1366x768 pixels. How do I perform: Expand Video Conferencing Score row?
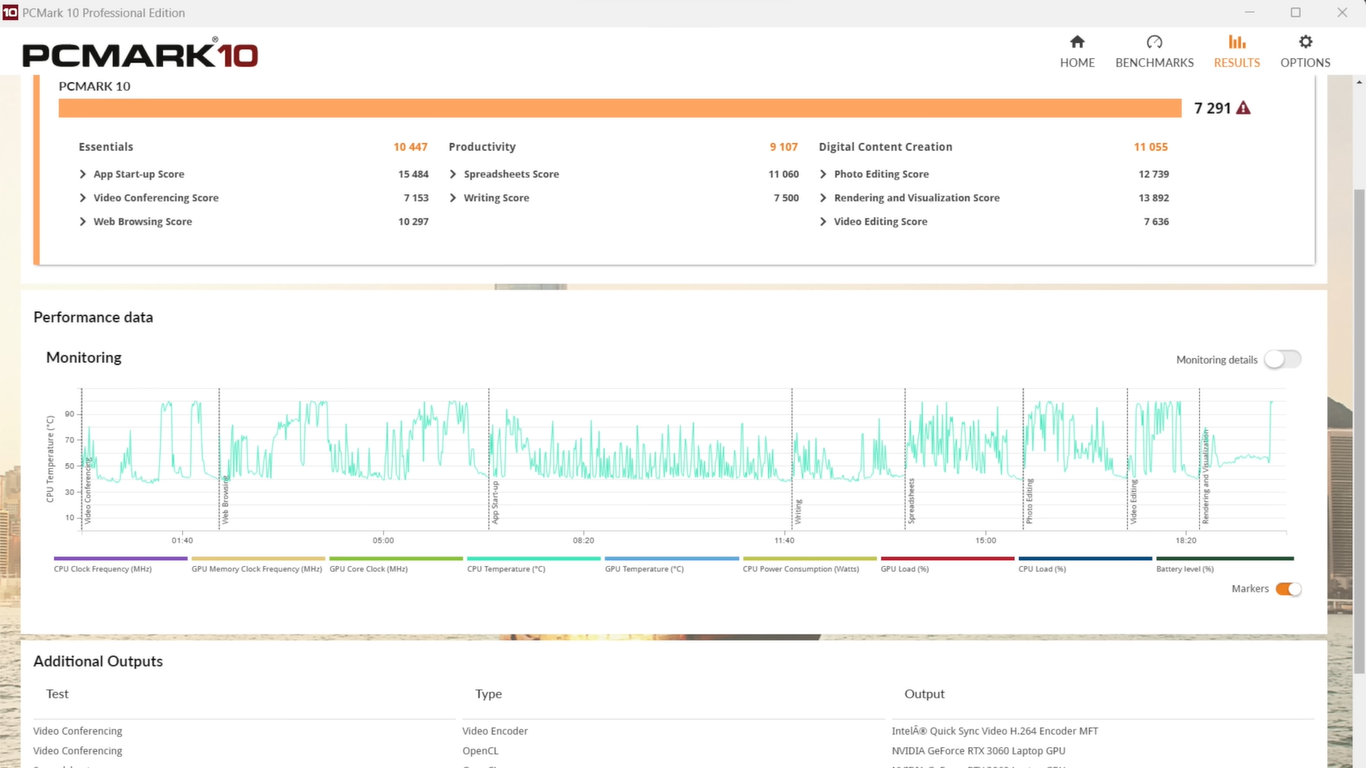[83, 198]
